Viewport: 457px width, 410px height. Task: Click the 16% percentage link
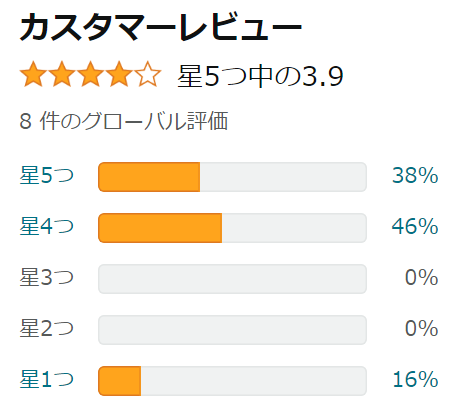pos(416,379)
